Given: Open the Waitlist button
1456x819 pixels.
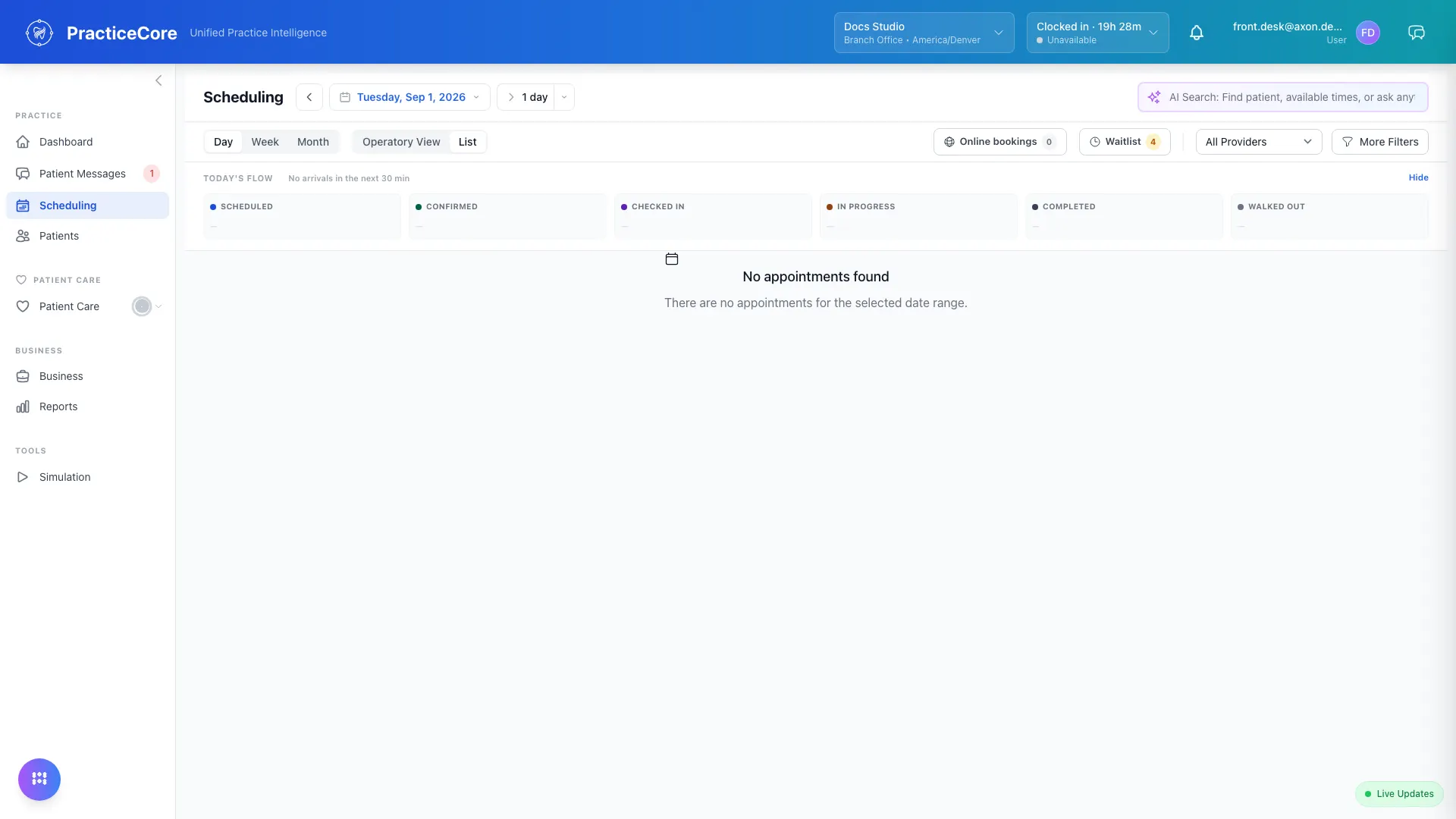Looking at the screenshot, I should point(1125,142).
